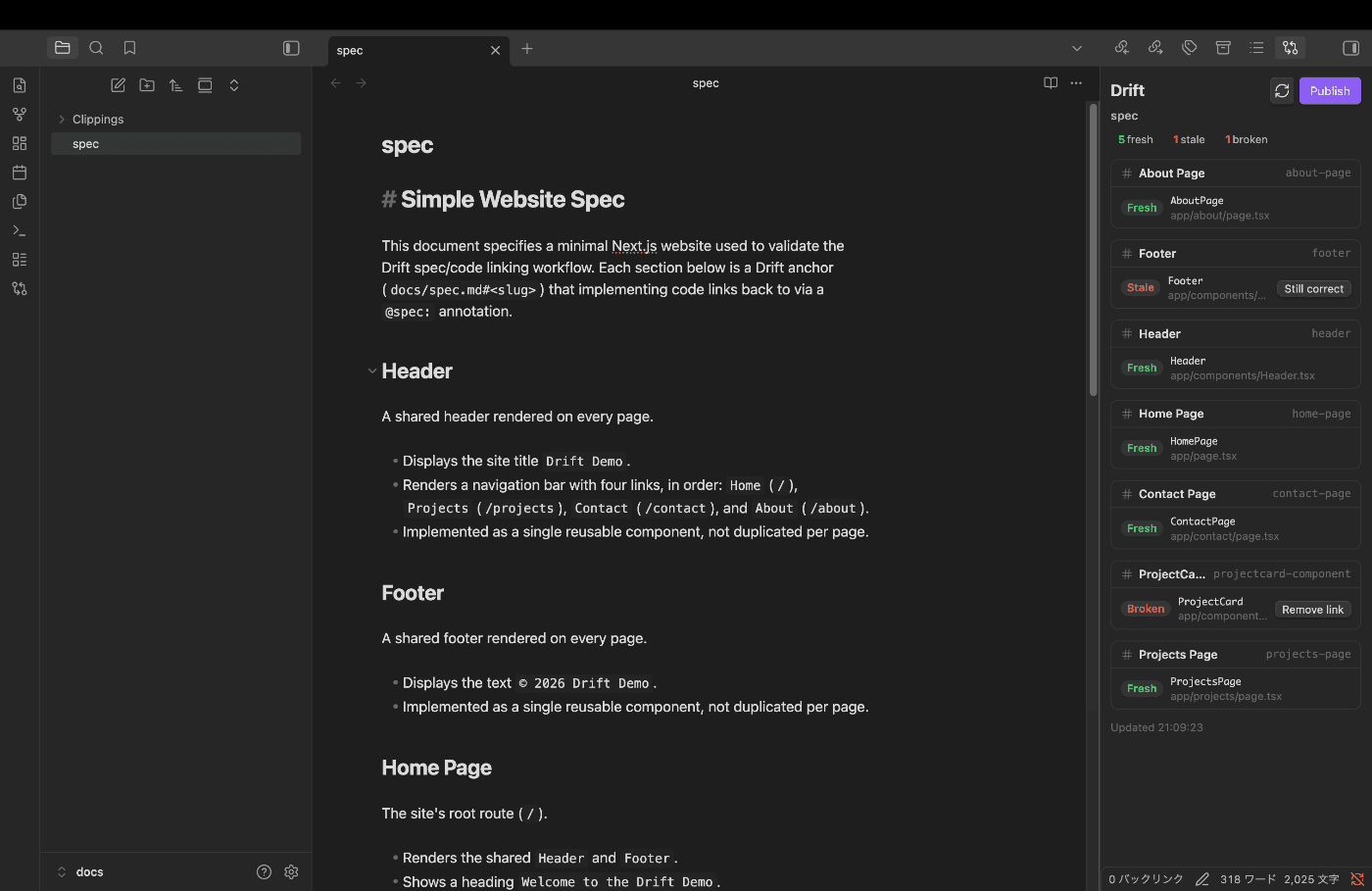Mark Footer as Still correct
The height and width of the screenshot is (891, 1372).
click(1314, 288)
